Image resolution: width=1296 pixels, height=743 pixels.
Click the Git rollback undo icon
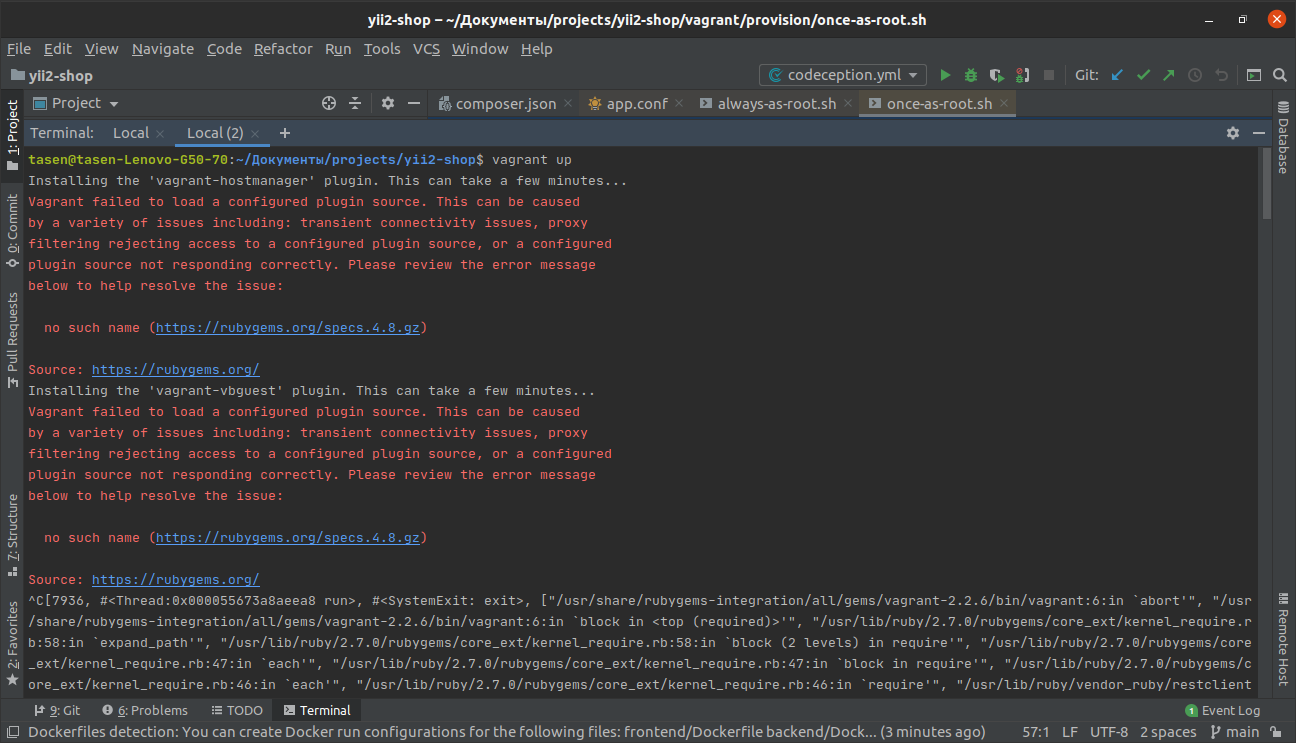[1221, 75]
